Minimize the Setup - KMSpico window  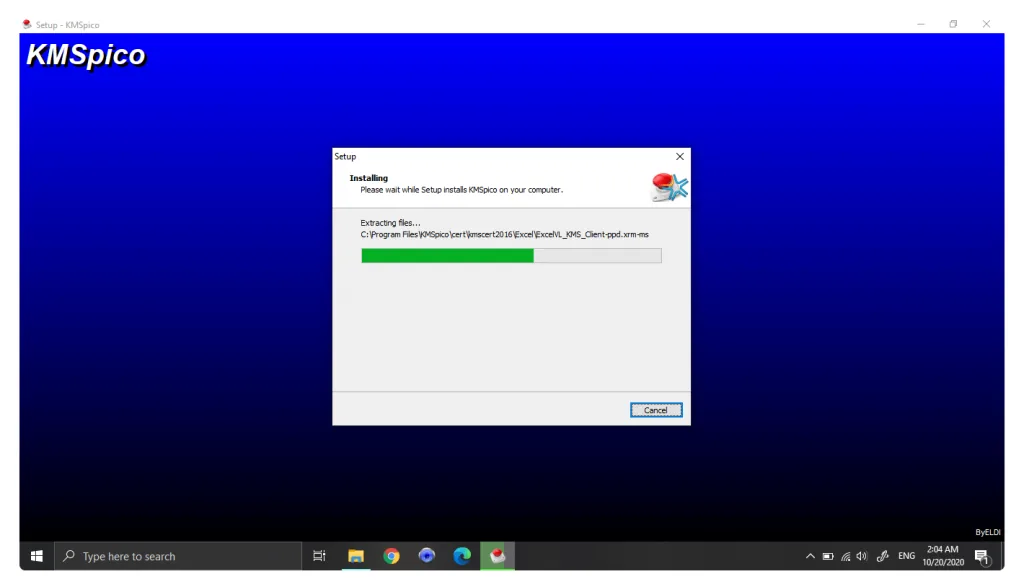click(921, 24)
